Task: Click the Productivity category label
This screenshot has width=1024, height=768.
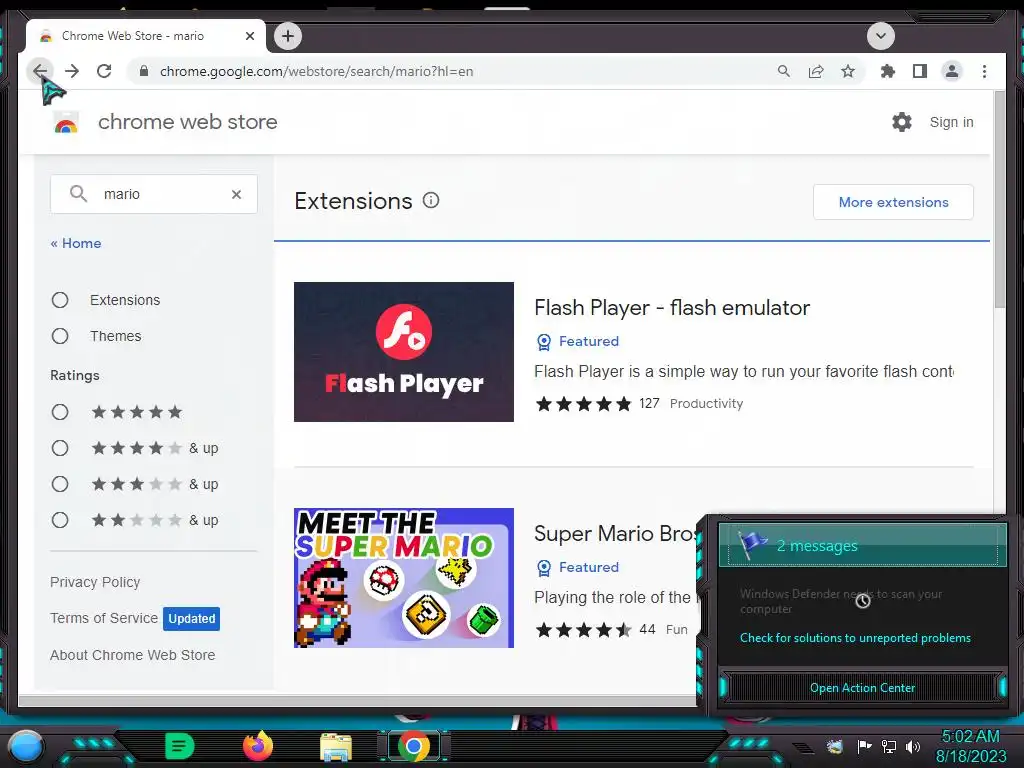Action: pyautogui.click(x=707, y=404)
